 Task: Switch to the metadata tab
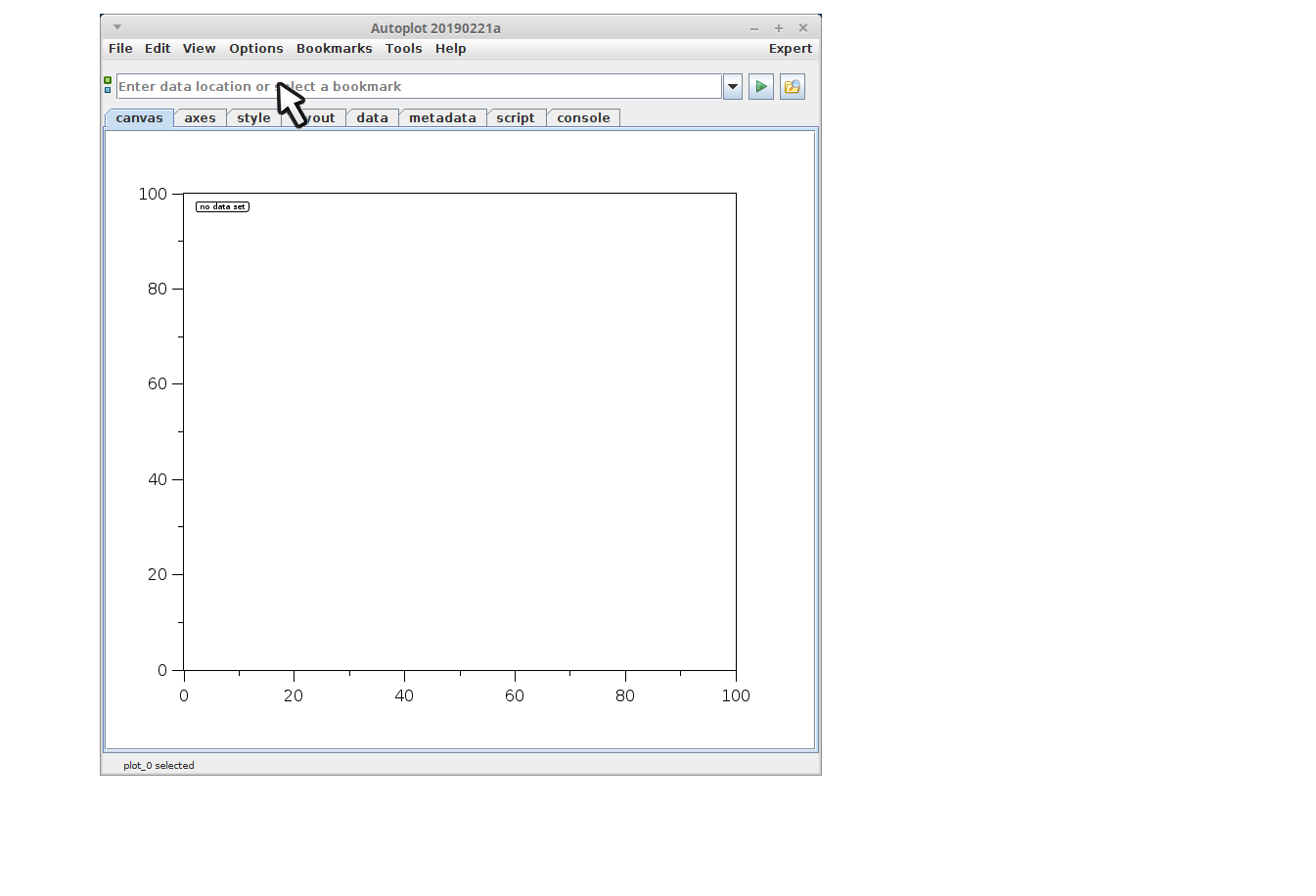442,118
